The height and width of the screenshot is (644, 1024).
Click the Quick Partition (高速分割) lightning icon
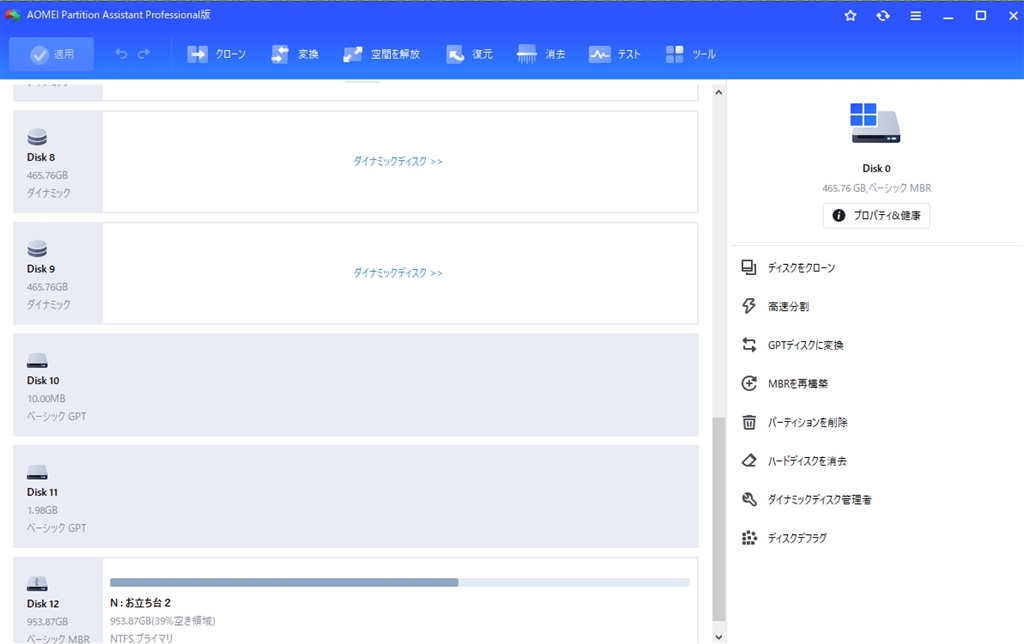pos(749,306)
